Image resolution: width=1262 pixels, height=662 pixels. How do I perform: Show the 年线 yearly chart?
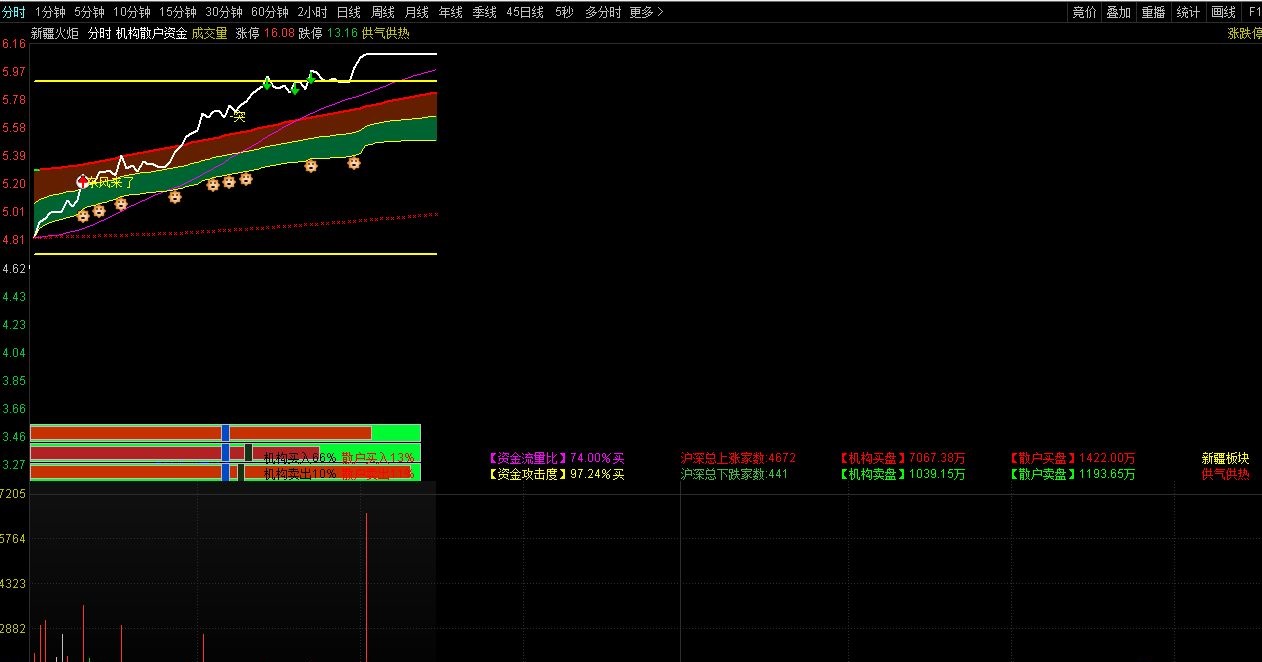point(451,12)
